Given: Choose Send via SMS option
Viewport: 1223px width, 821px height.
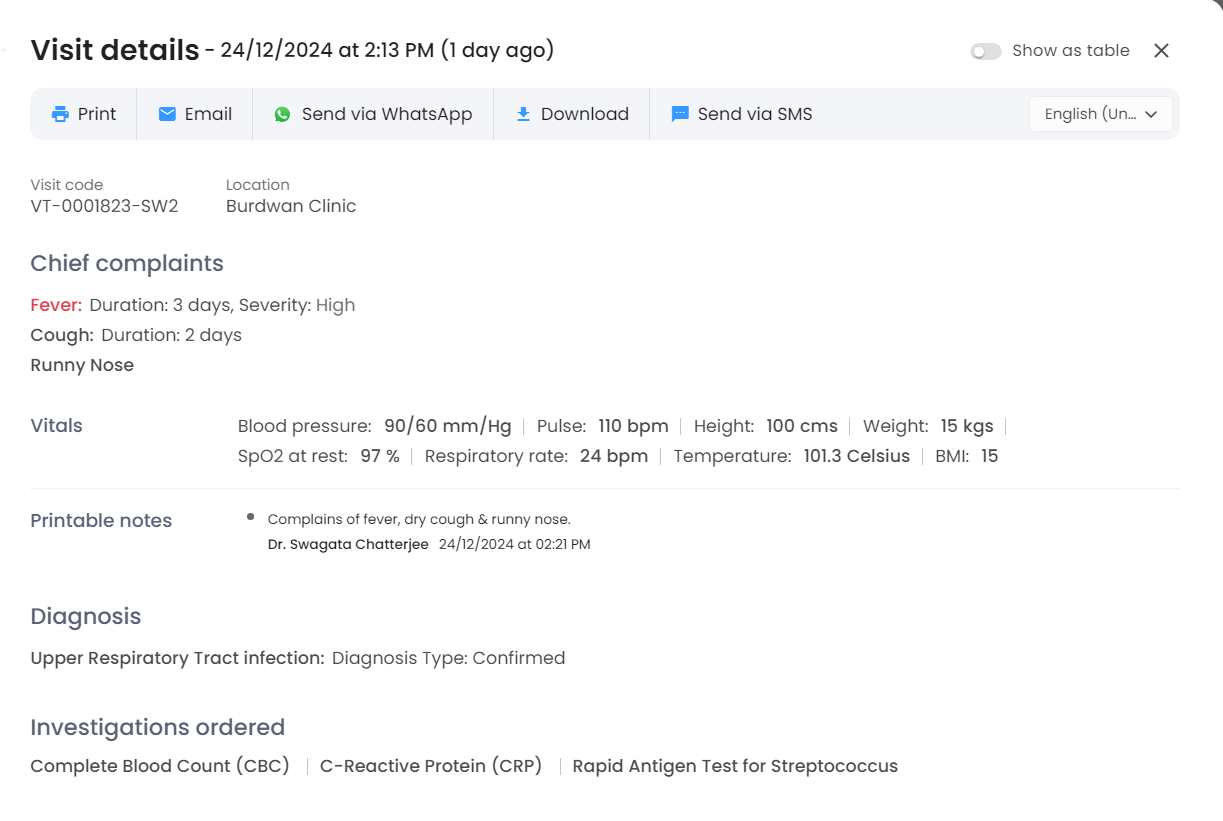Looking at the screenshot, I should (754, 114).
